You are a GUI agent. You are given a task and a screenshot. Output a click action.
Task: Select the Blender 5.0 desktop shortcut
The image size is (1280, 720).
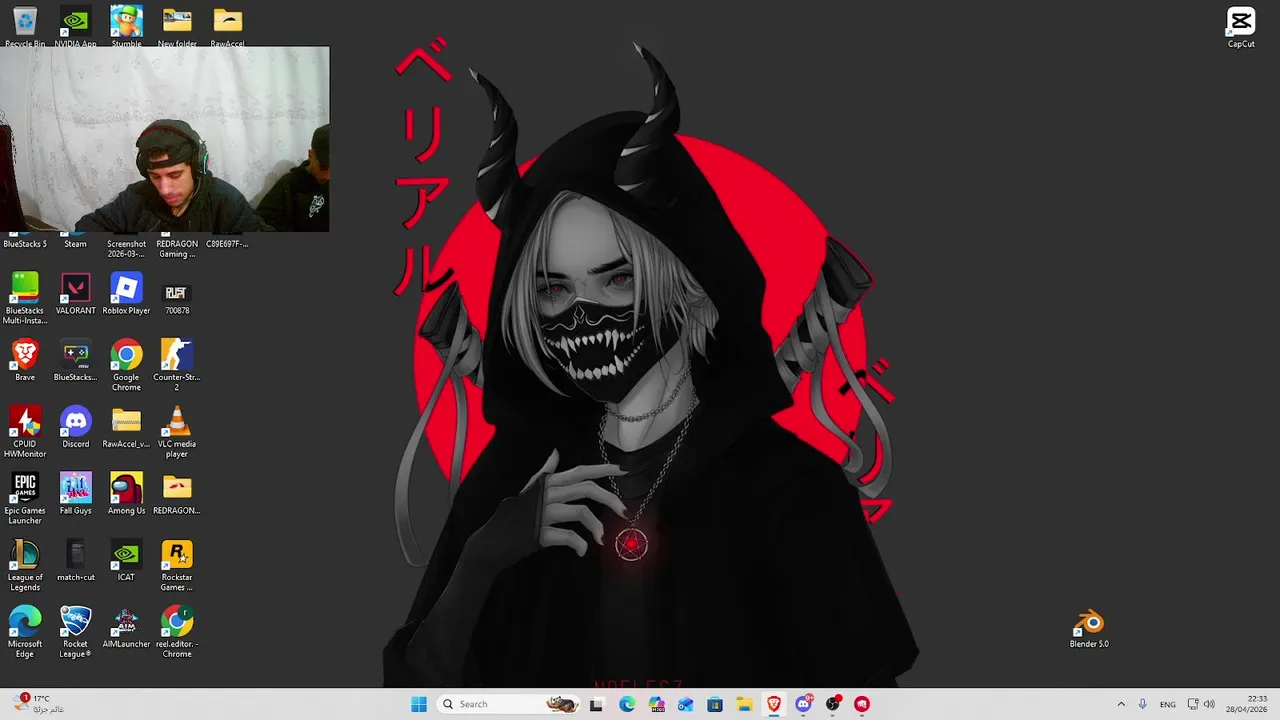pos(1089,629)
